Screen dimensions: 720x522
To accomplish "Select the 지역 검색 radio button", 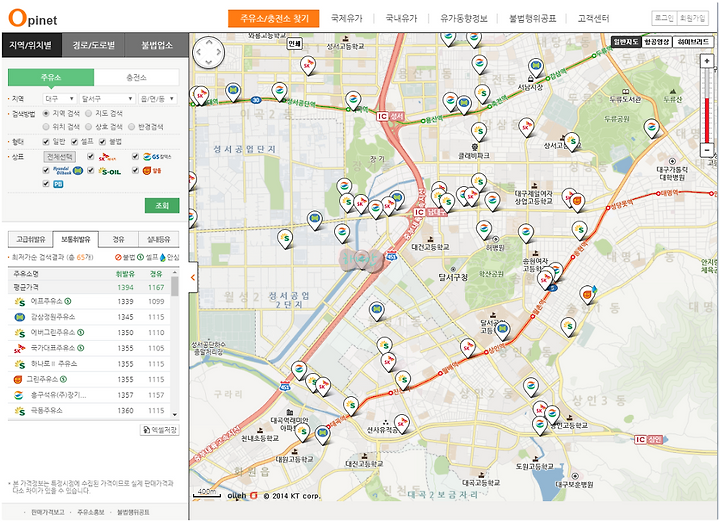I will pyautogui.click(x=46, y=113).
